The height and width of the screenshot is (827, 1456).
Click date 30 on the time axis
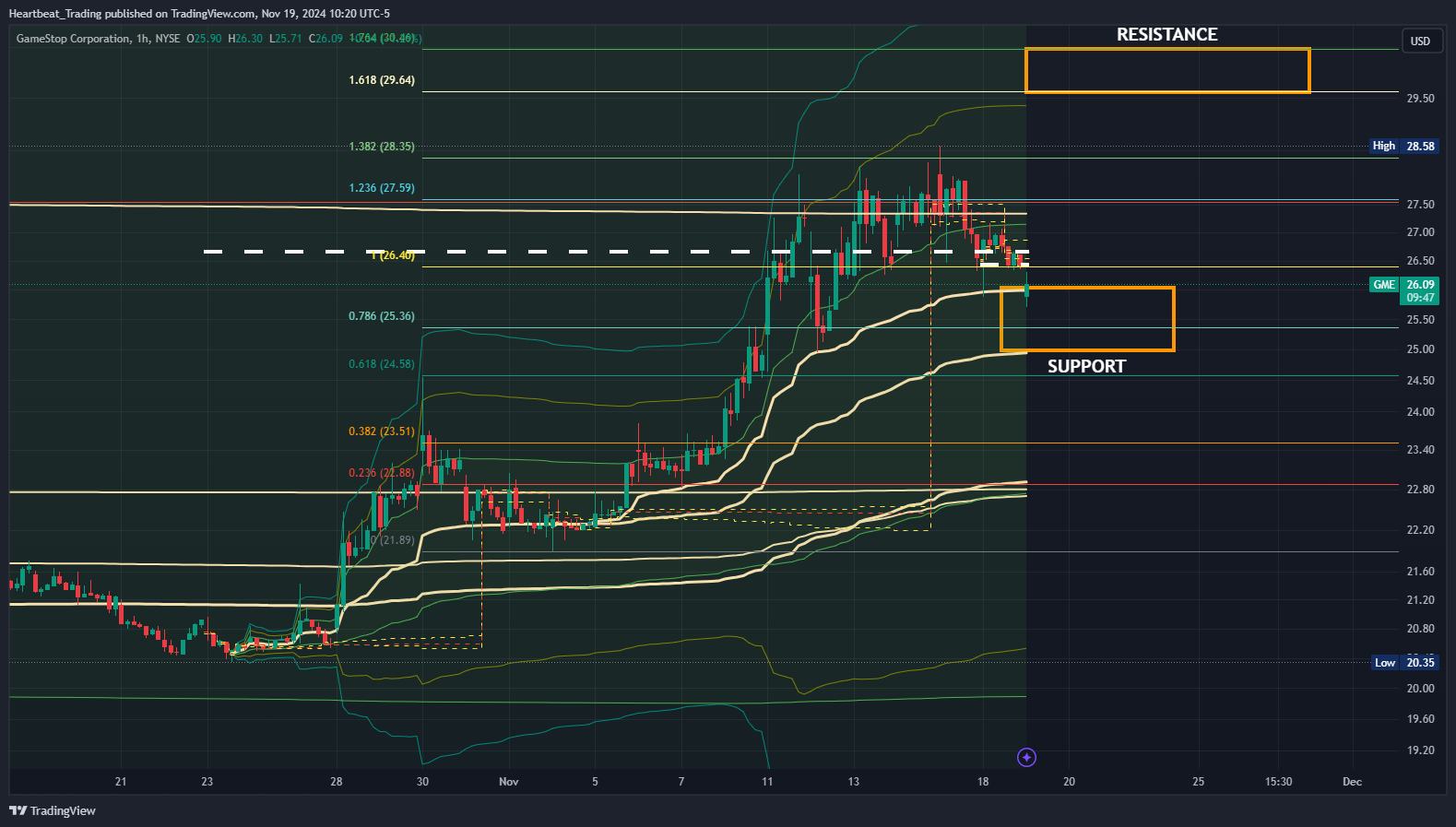422,782
